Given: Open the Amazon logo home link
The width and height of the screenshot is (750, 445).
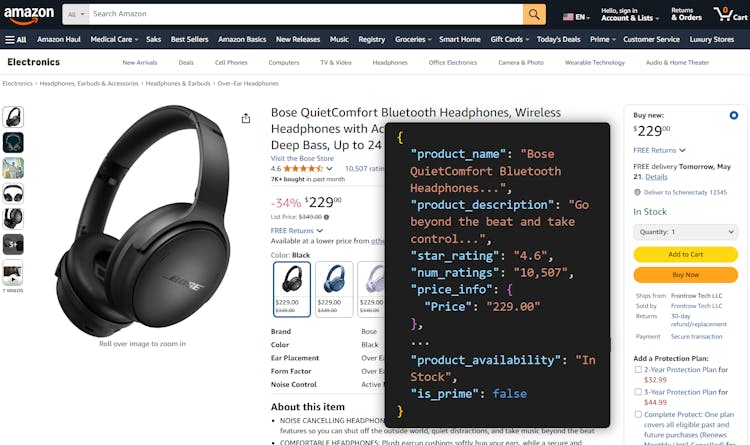Looking at the screenshot, I should (x=29, y=15).
